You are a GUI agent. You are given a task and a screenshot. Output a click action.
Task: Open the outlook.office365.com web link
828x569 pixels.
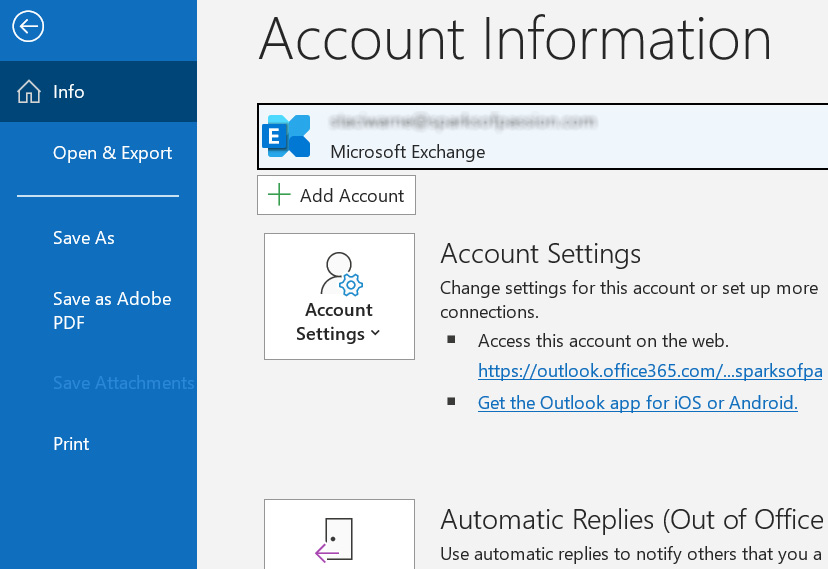[650, 371]
